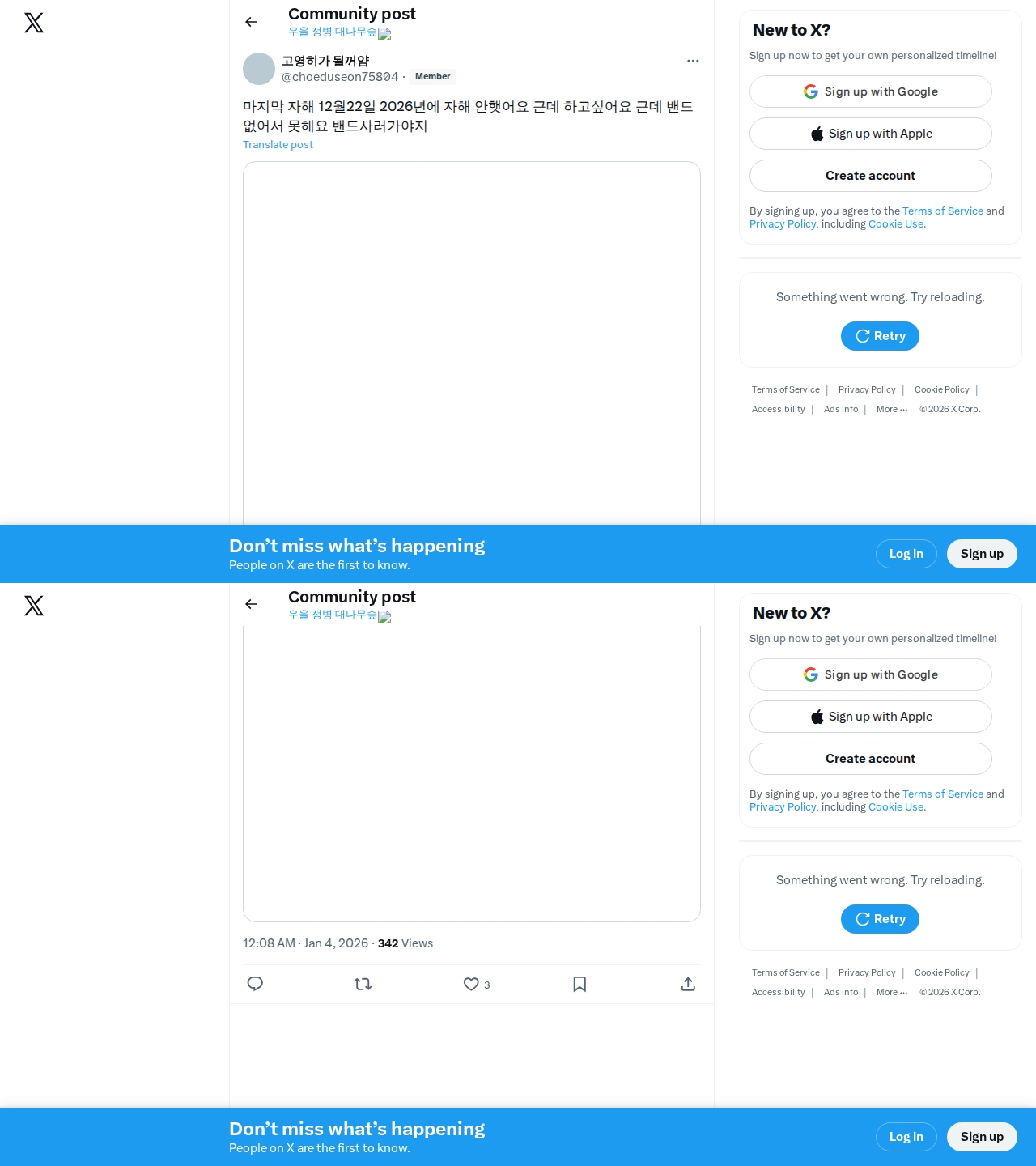Click the Translate post link
Image resolution: width=1036 pixels, height=1166 pixels.
pos(278,144)
